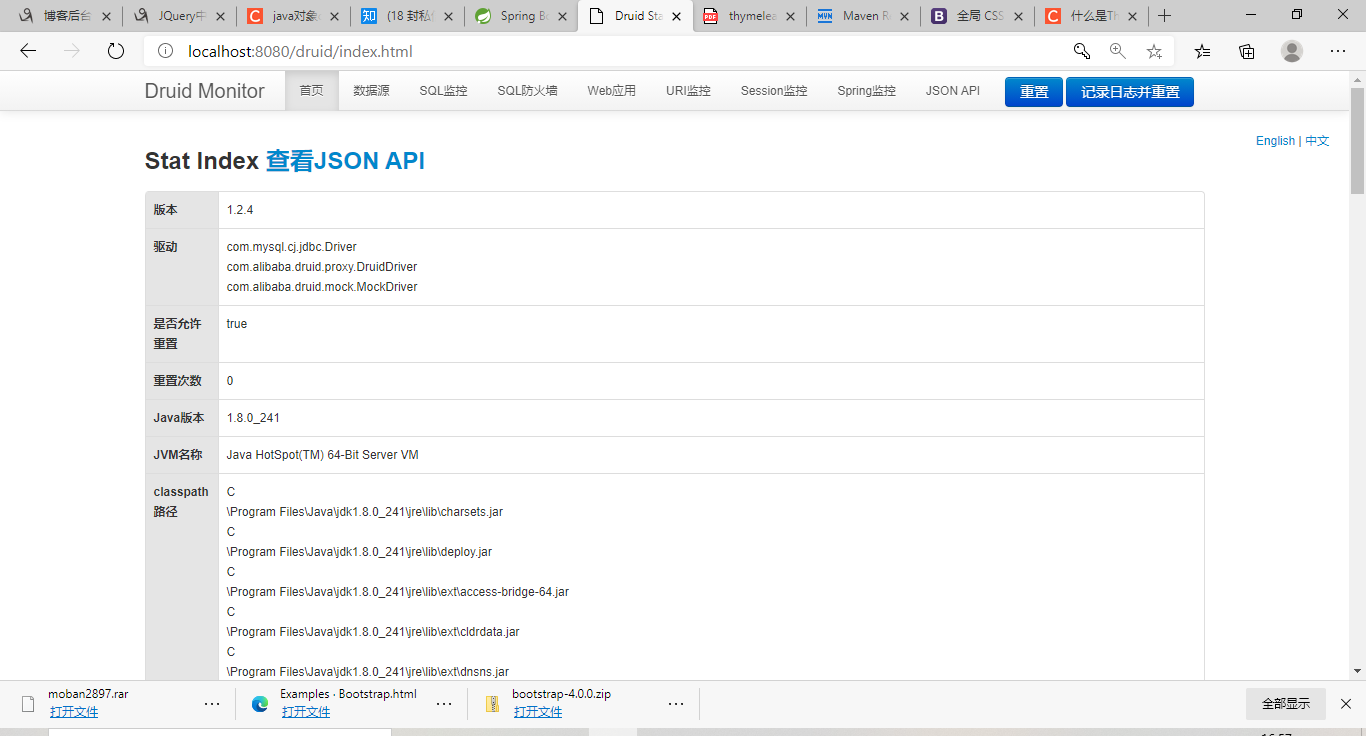
Task: Click the page vertical scrollbar thumb
Action: coord(1357,140)
